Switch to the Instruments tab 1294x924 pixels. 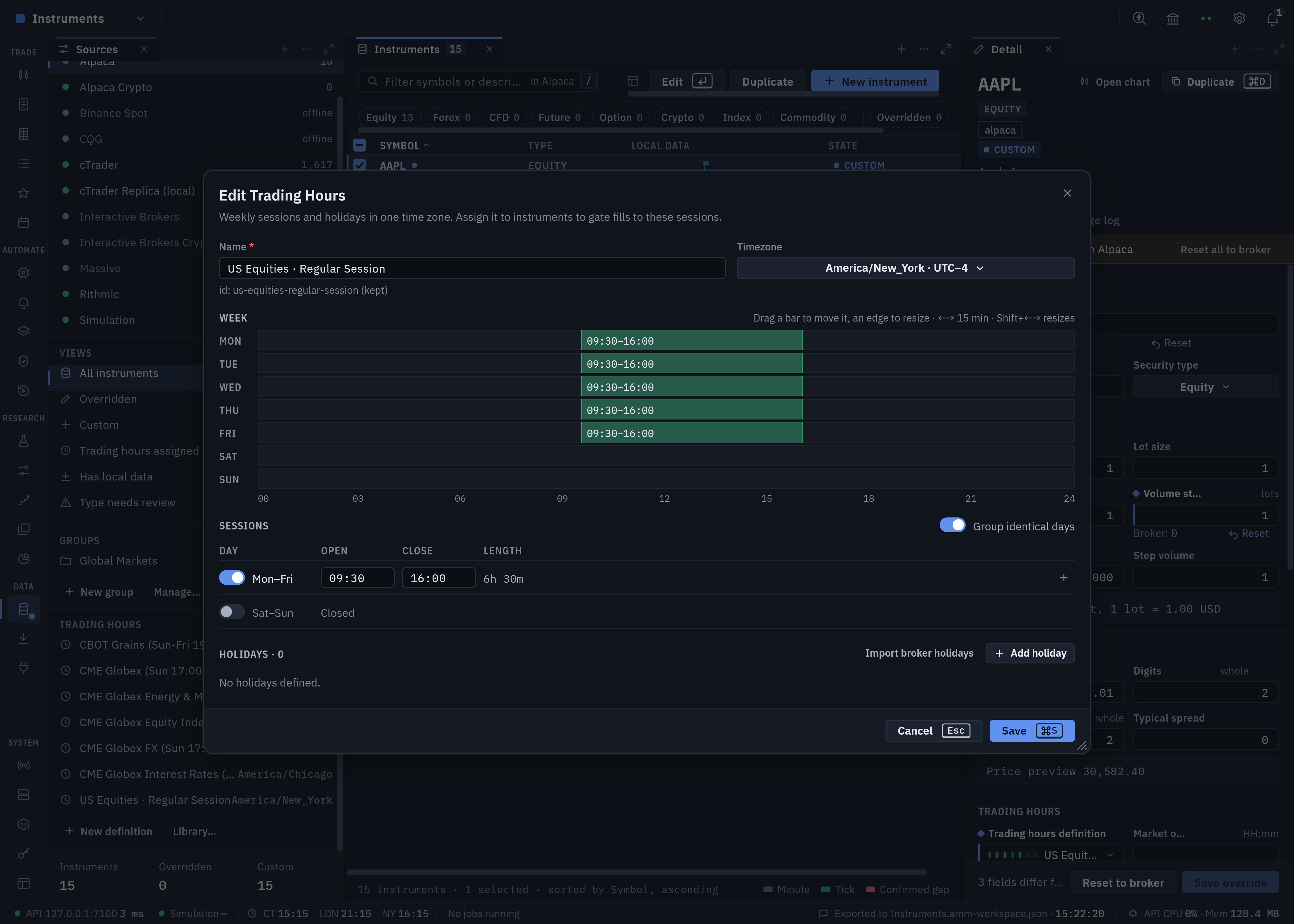406,50
